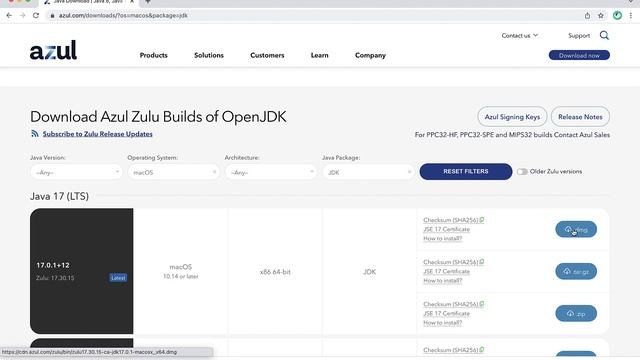The image size is (640, 360).
Task: Click the Java 17 (LTS) heading
Action: (x=59, y=196)
